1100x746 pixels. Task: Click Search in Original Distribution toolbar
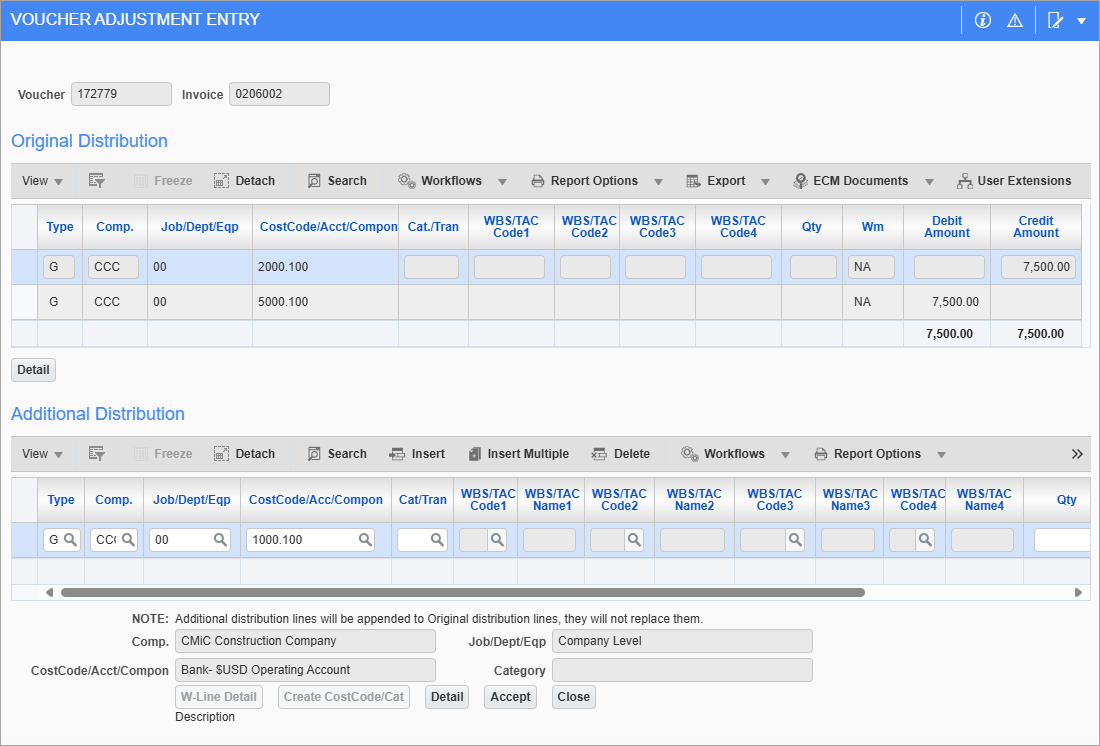click(x=337, y=181)
